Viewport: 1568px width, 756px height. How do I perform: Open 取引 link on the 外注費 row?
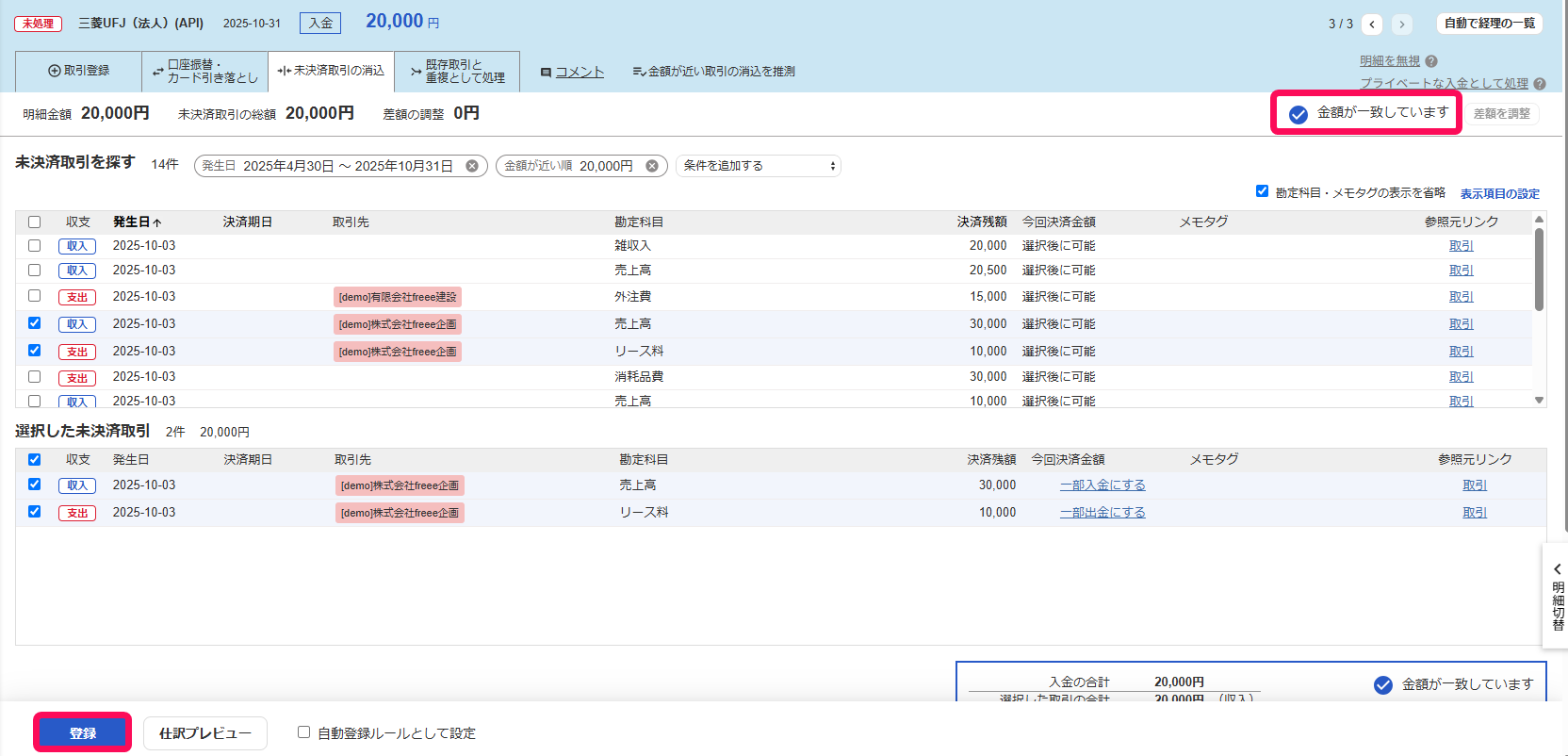1462,297
